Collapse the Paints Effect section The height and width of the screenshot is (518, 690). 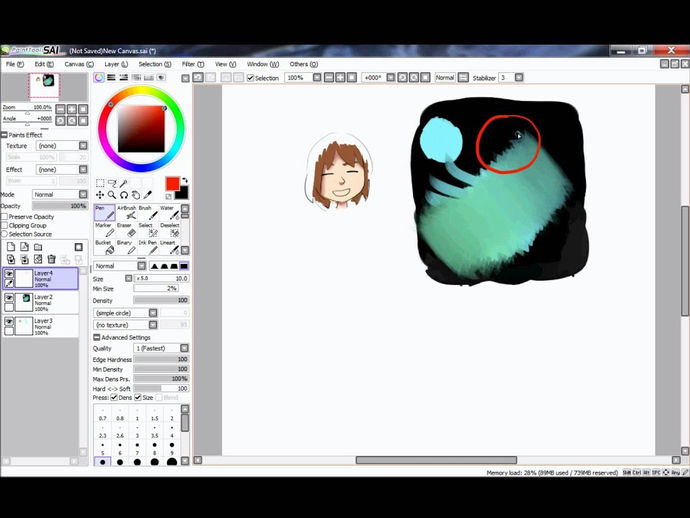pyautogui.click(x=4, y=135)
